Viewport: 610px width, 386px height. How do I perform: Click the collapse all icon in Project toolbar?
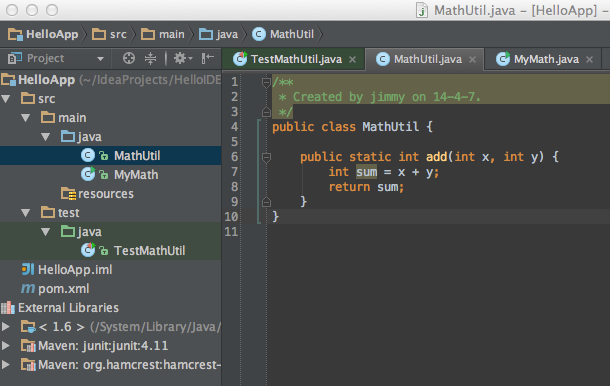(x=150, y=58)
